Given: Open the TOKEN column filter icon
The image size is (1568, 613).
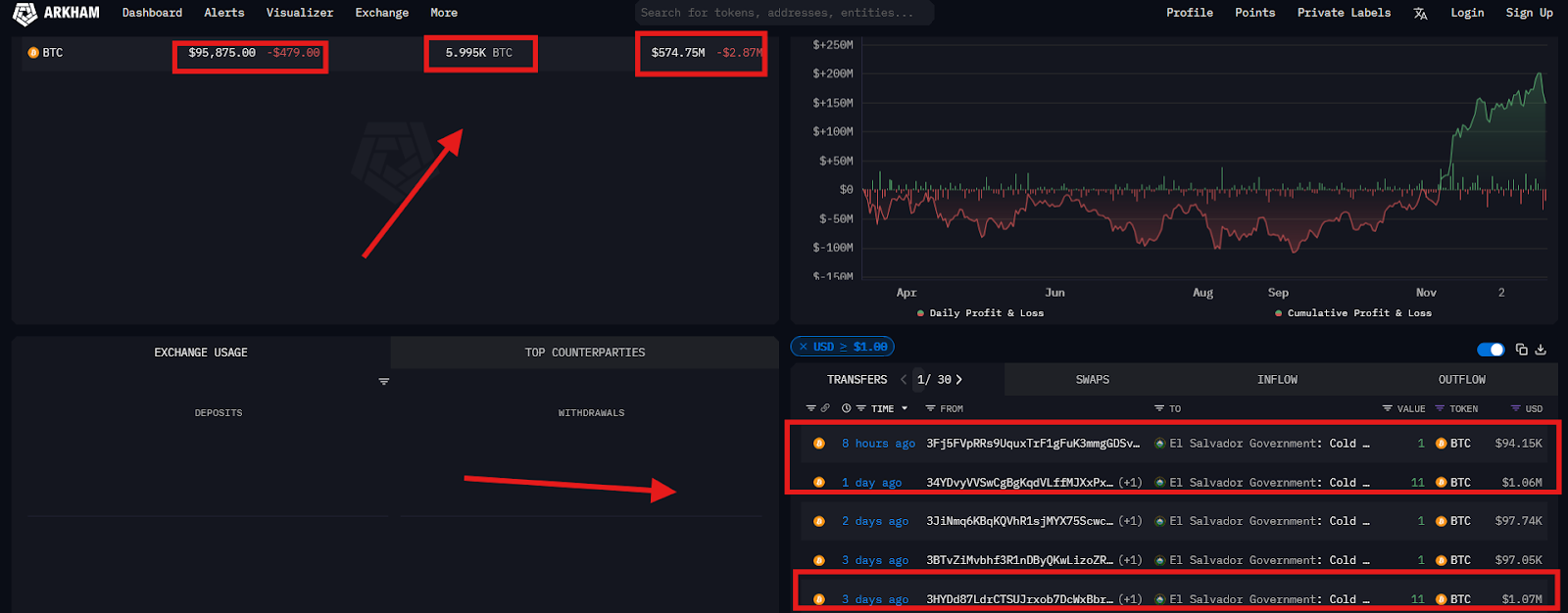Looking at the screenshot, I should click(1440, 408).
